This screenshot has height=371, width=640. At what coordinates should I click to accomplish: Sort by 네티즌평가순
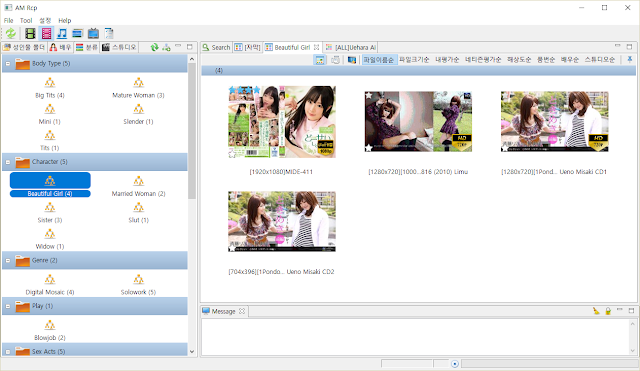[483, 60]
